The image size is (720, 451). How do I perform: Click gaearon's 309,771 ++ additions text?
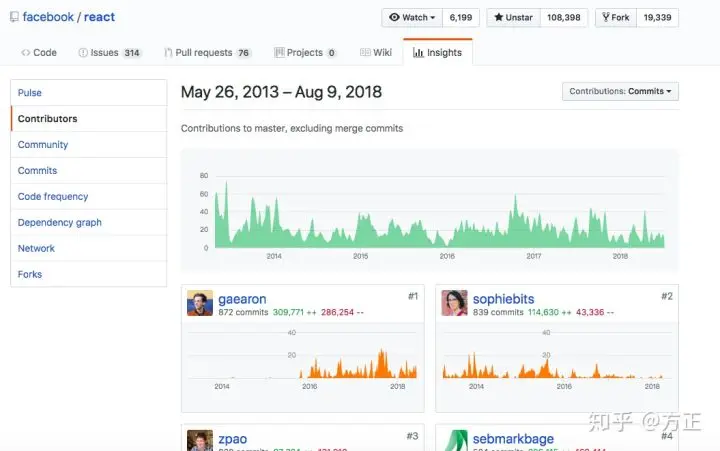click(x=295, y=312)
